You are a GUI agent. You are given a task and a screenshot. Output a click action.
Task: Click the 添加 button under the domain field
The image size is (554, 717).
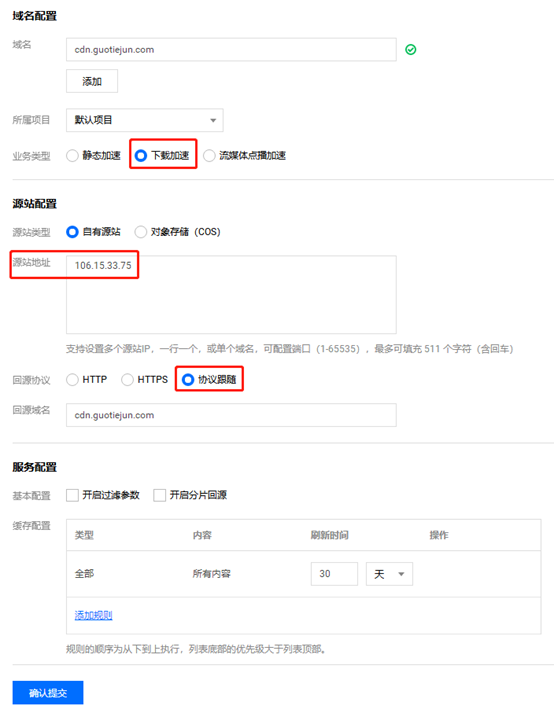92,81
